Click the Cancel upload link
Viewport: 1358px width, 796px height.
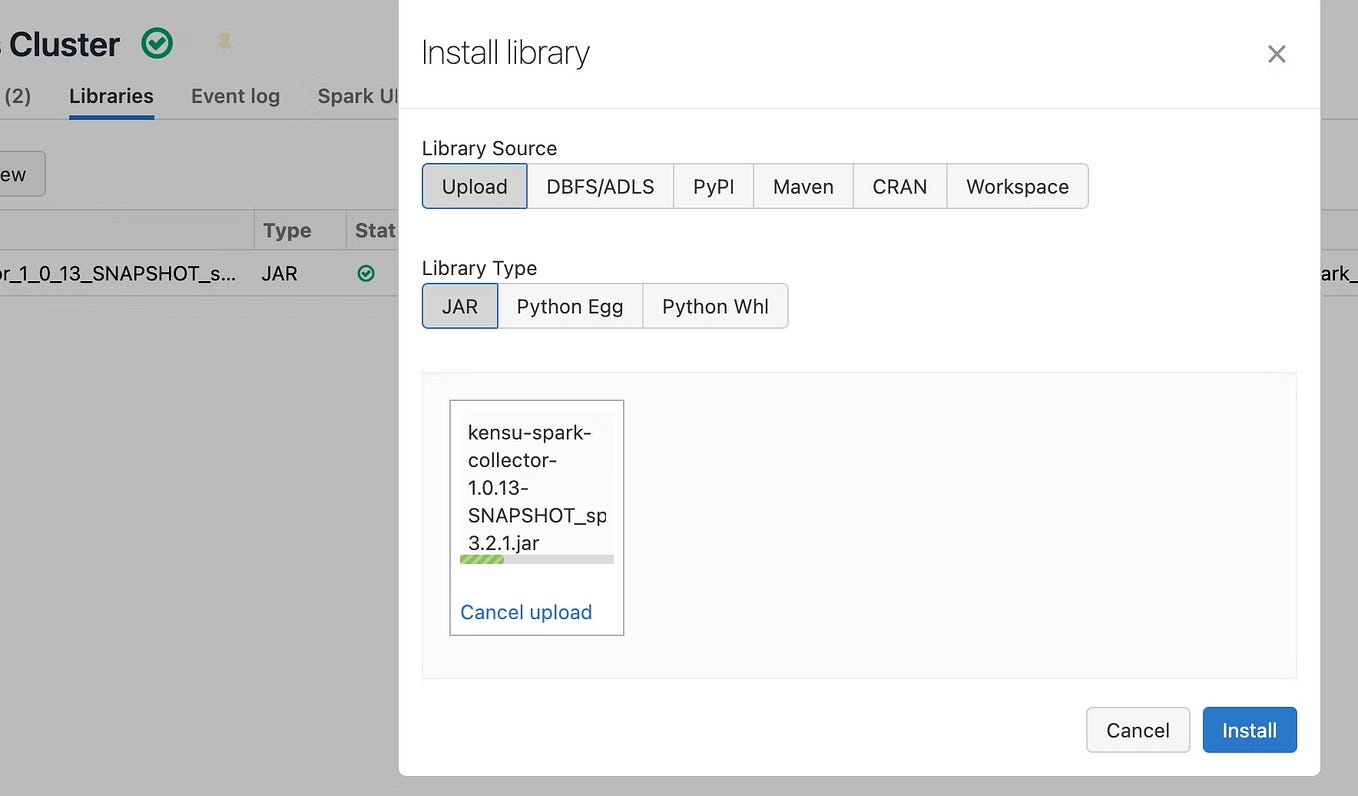point(526,612)
